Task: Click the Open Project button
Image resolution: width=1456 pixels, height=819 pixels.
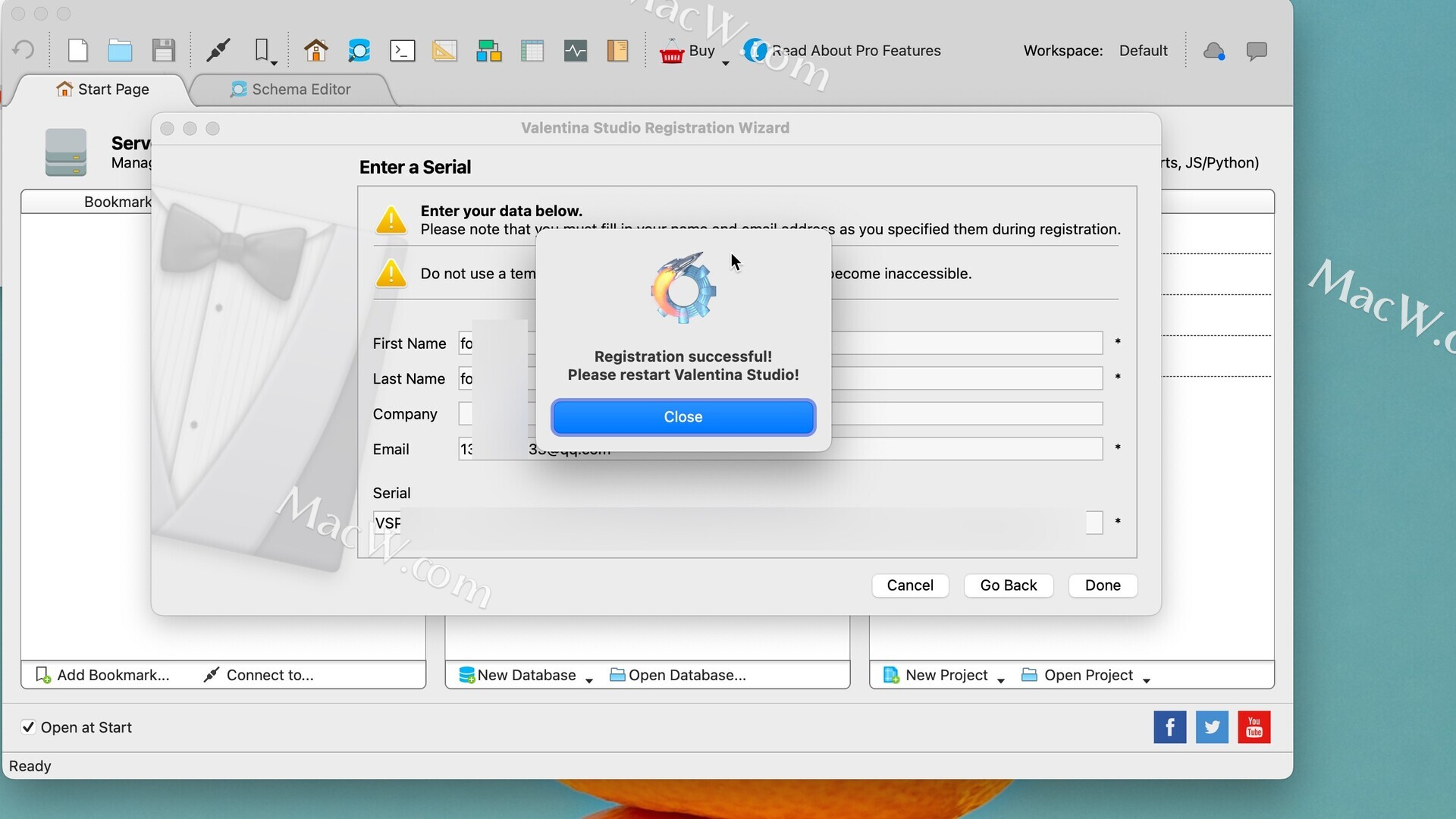Action: click(x=1078, y=675)
